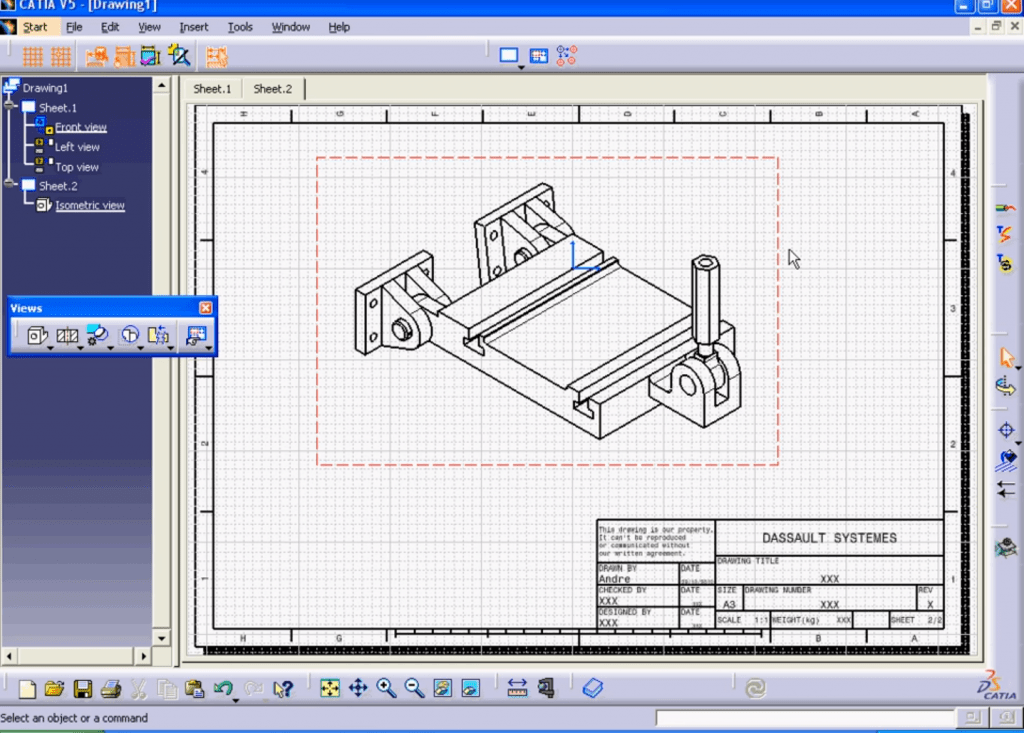
Task: Collapse the Sheet.1 tree node
Action: coord(9,105)
